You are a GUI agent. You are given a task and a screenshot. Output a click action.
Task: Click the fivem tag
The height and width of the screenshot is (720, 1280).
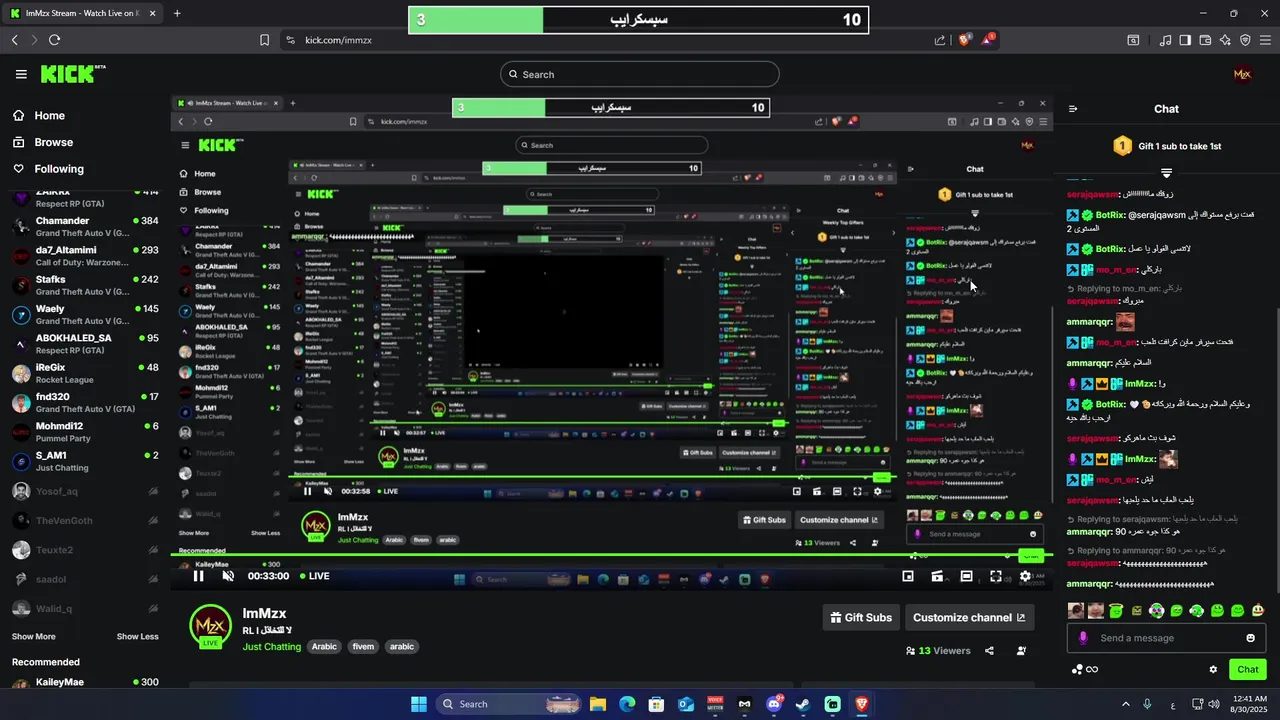pos(363,647)
